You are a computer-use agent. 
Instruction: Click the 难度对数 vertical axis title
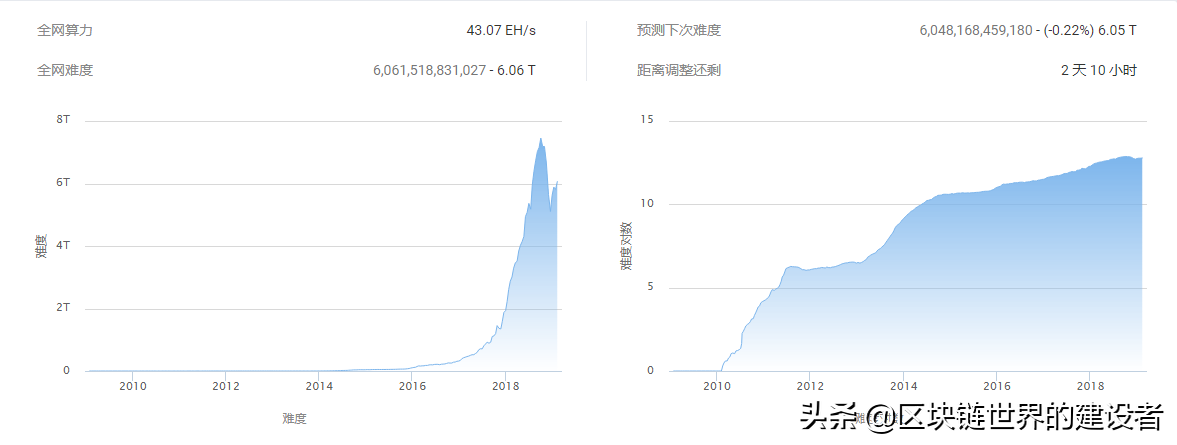[626, 245]
